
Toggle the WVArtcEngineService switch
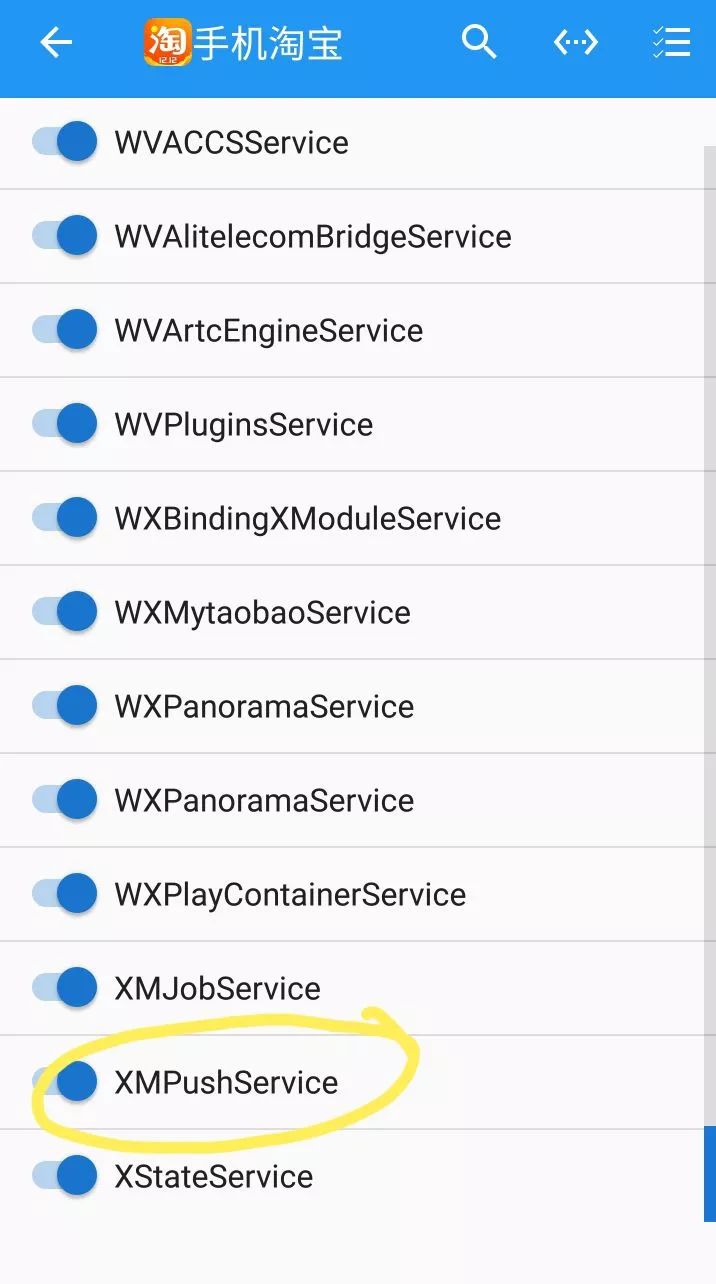tap(65, 330)
